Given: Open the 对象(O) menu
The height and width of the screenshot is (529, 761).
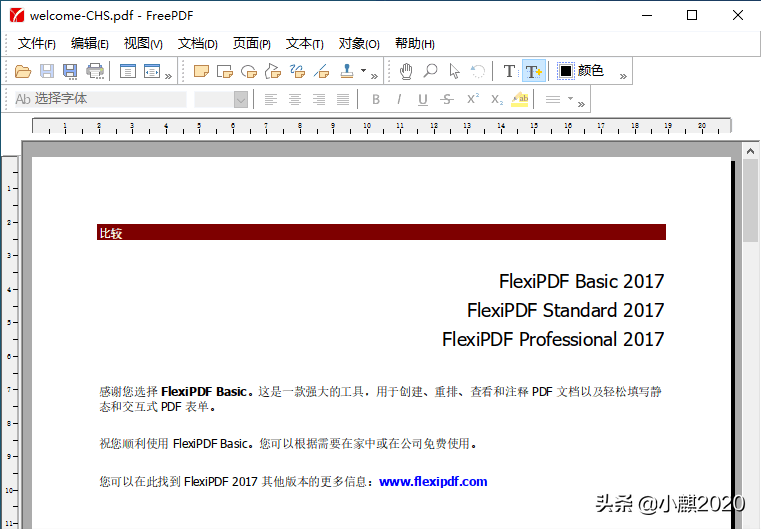Looking at the screenshot, I should pos(359,44).
